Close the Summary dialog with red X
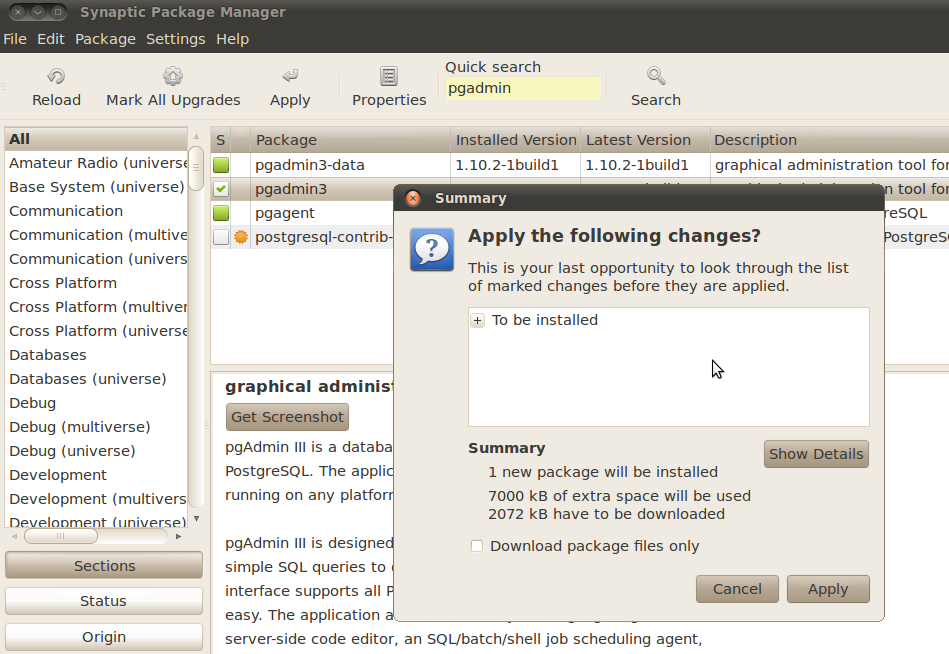Image resolution: width=949 pixels, height=654 pixels. (413, 198)
